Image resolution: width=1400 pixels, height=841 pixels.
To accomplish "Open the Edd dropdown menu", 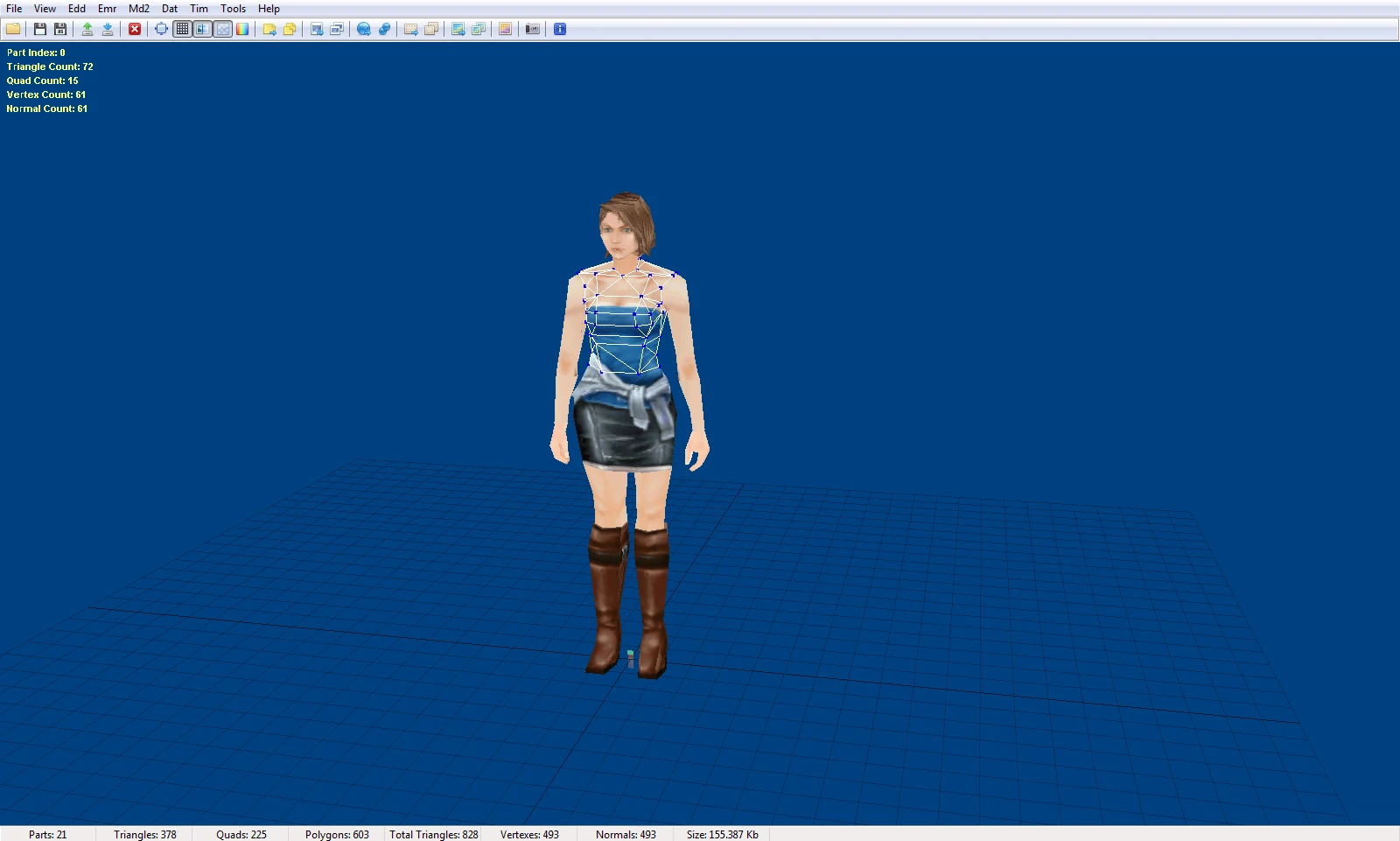I will (77, 9).
